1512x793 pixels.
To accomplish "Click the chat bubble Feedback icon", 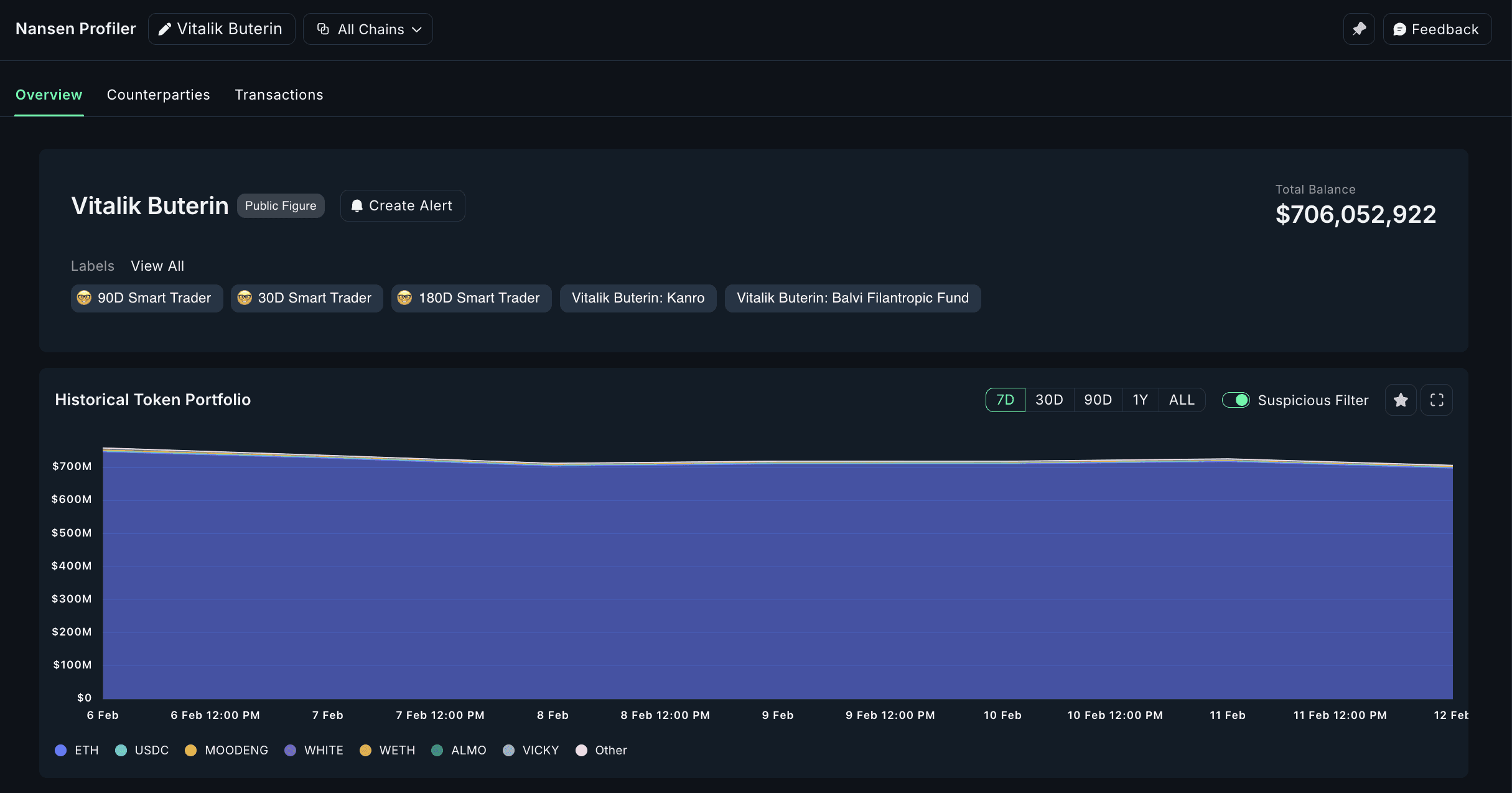I will tap(1399, 29).
